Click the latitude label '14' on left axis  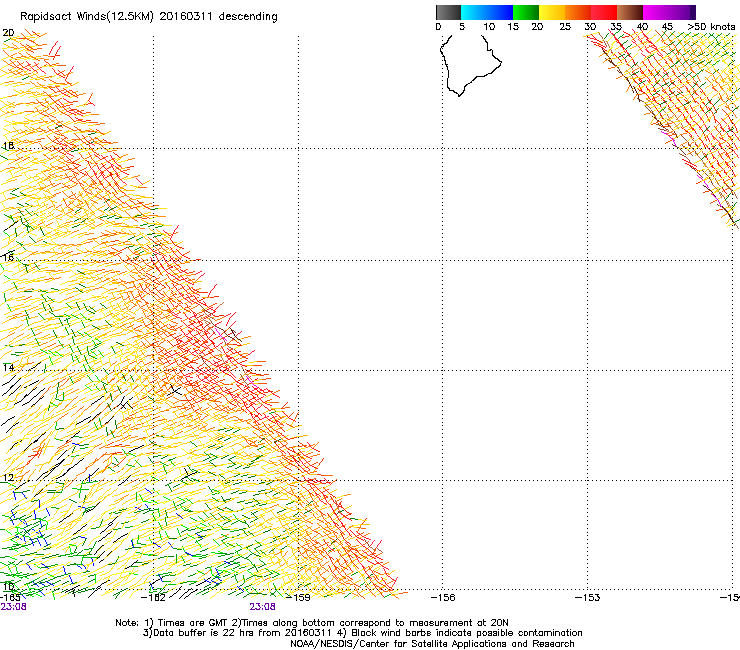click(x=8, y=368)
